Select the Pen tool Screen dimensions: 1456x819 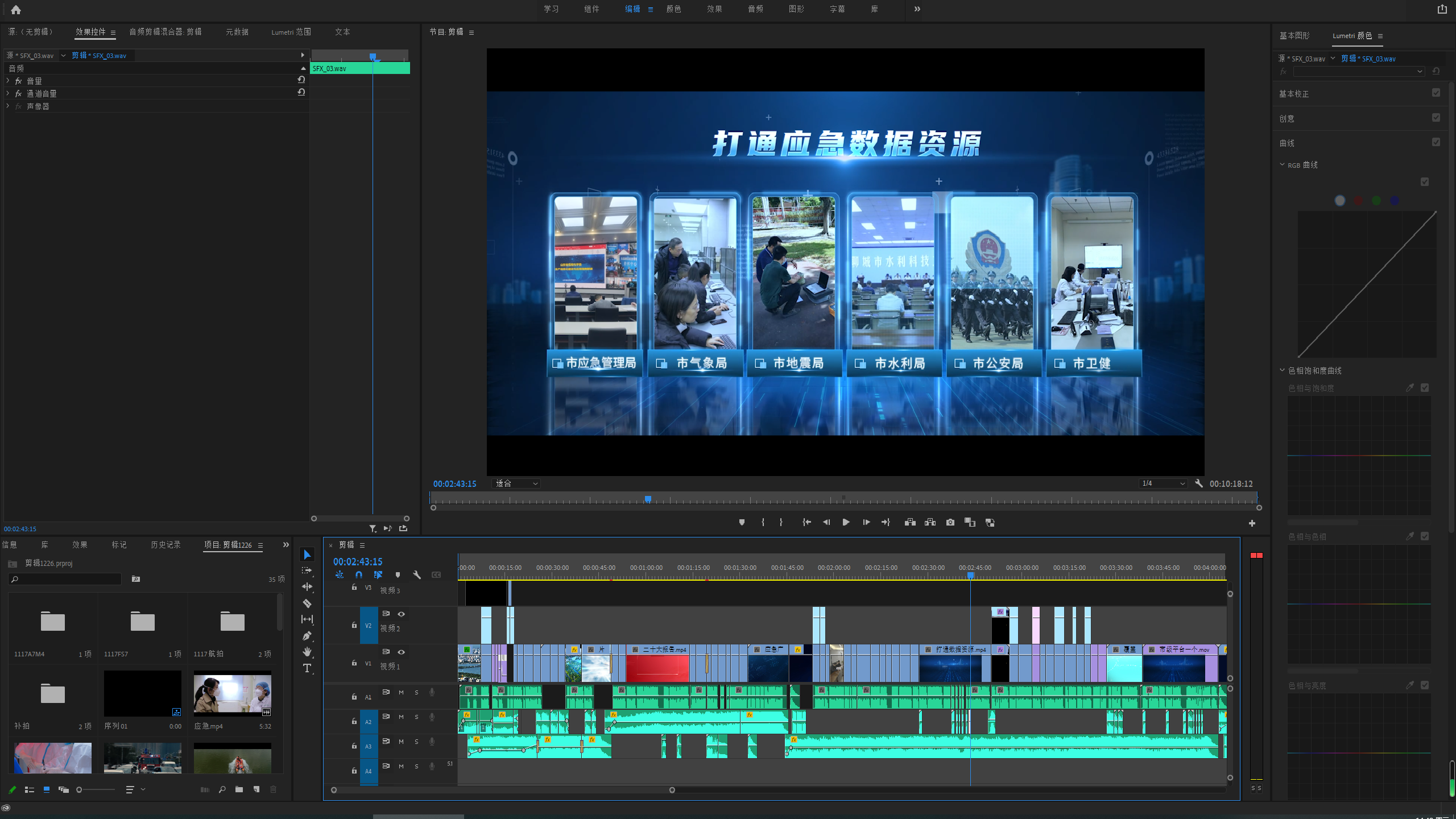[307, 636]
